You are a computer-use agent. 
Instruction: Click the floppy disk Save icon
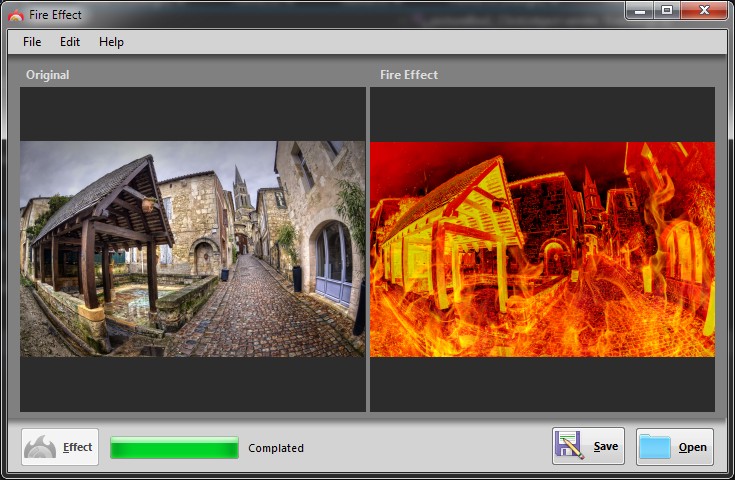coord(569,445)
